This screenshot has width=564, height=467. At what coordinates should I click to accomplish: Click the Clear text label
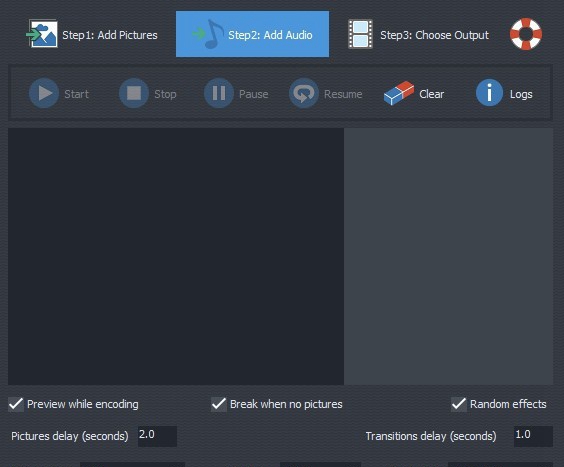coord(432,94)
